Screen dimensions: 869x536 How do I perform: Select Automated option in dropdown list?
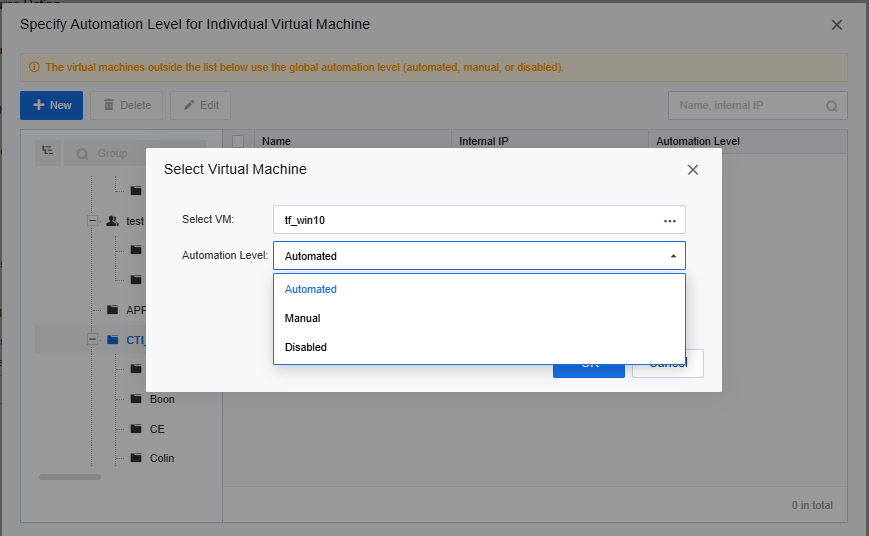coord(479,289)
